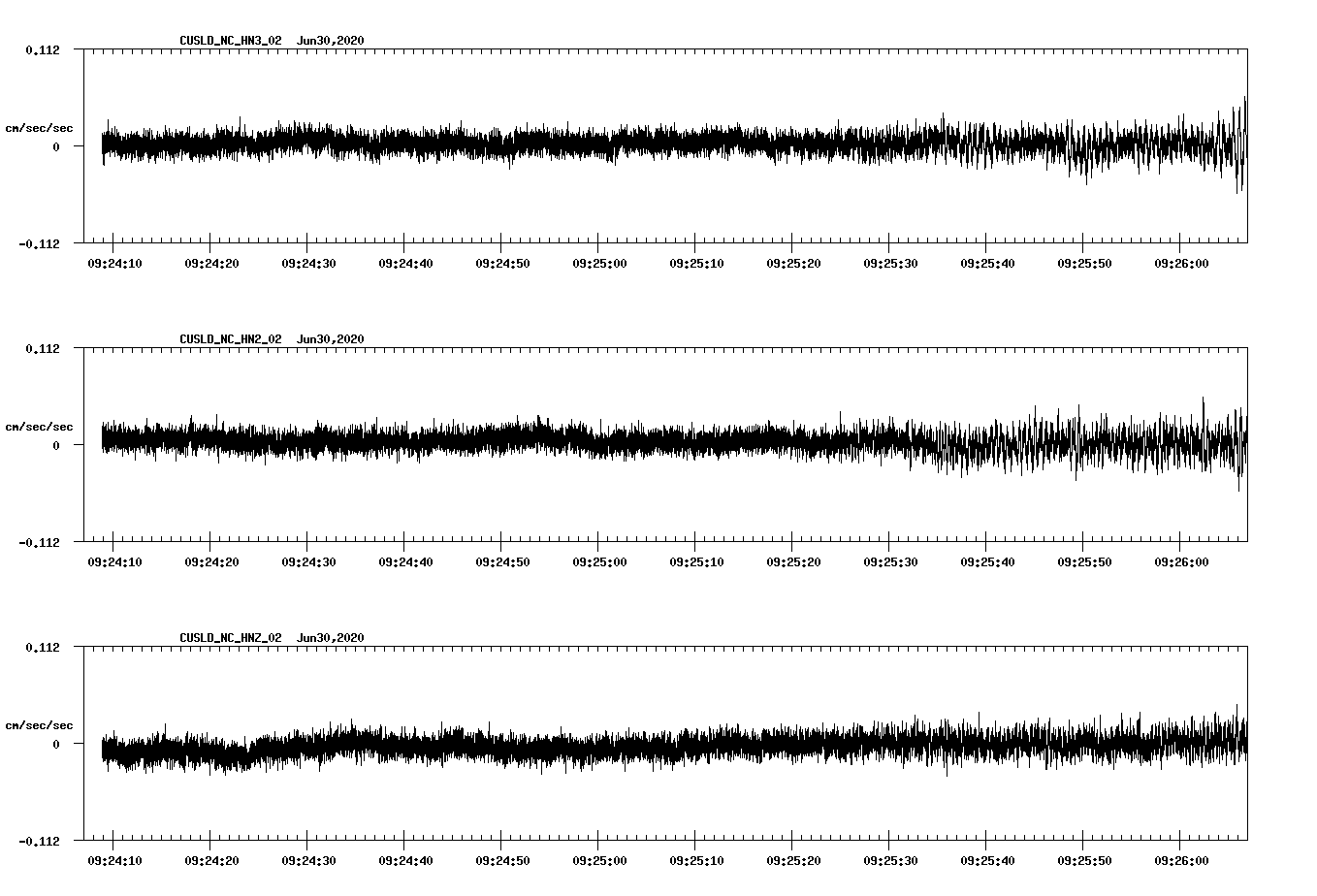Click 09:24:40 time label under HN3 chart

coord(405,263)
